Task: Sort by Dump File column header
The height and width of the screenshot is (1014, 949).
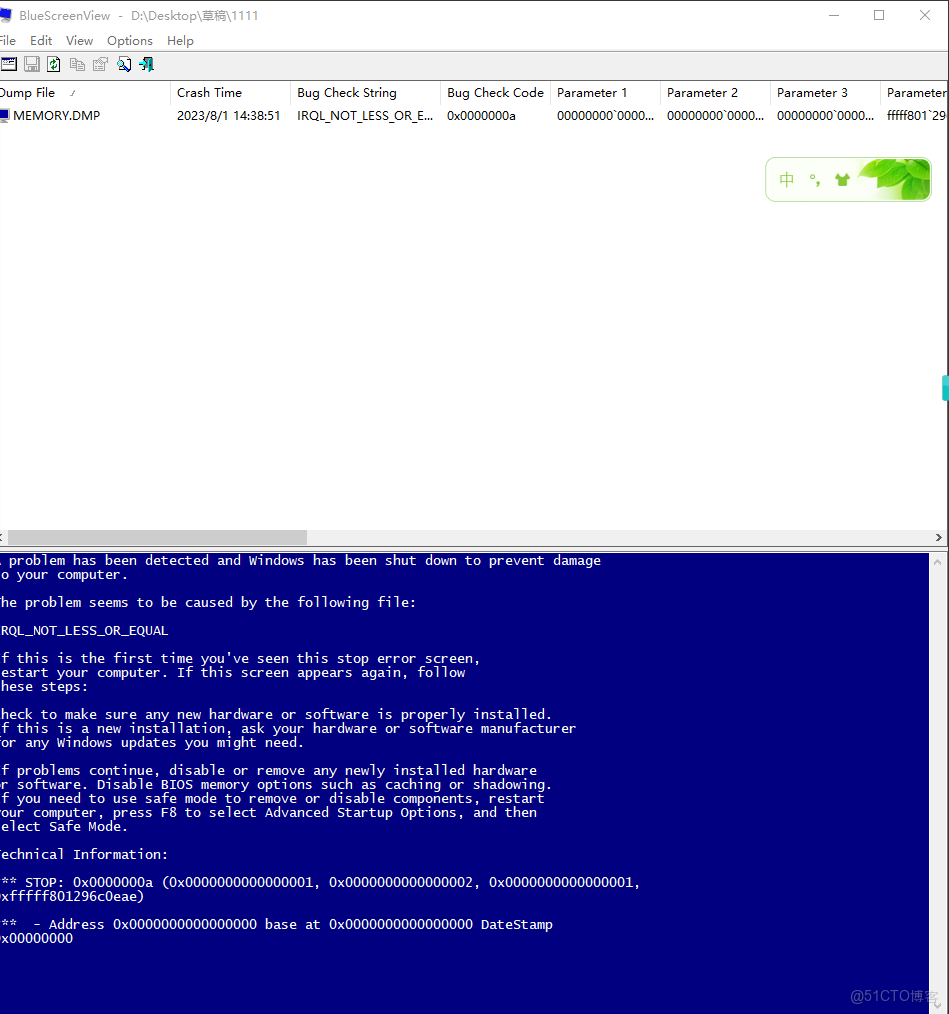Action: pos(84,93)
